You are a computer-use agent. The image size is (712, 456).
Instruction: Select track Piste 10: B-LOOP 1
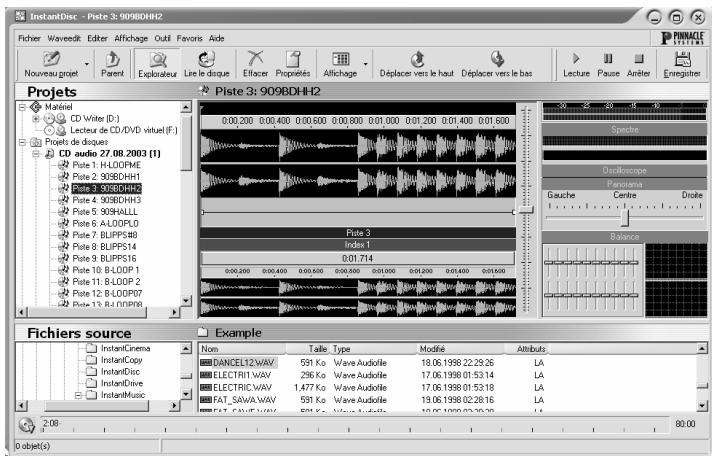[106, 270]
